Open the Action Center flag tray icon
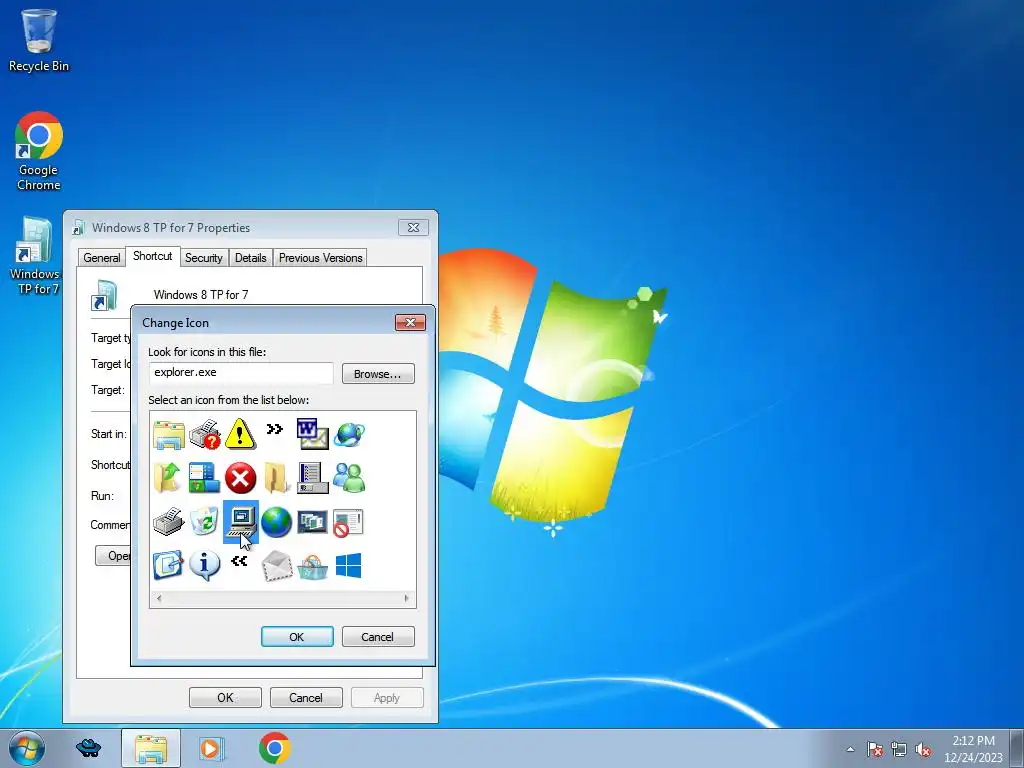The height and width of the screenshot is (768, 1024). pos(875,749)
